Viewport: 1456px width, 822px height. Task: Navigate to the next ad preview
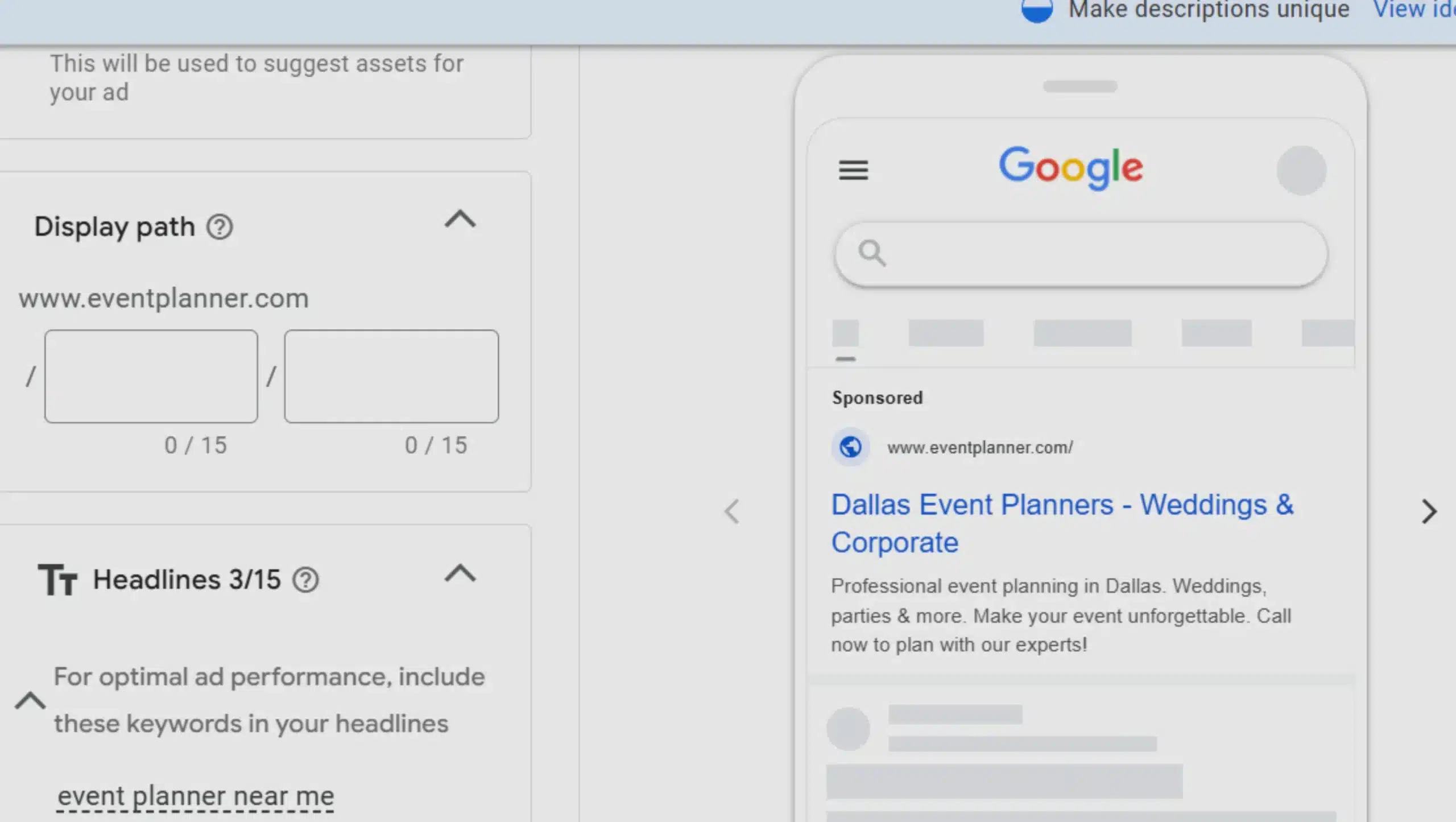click(1429, 511)
